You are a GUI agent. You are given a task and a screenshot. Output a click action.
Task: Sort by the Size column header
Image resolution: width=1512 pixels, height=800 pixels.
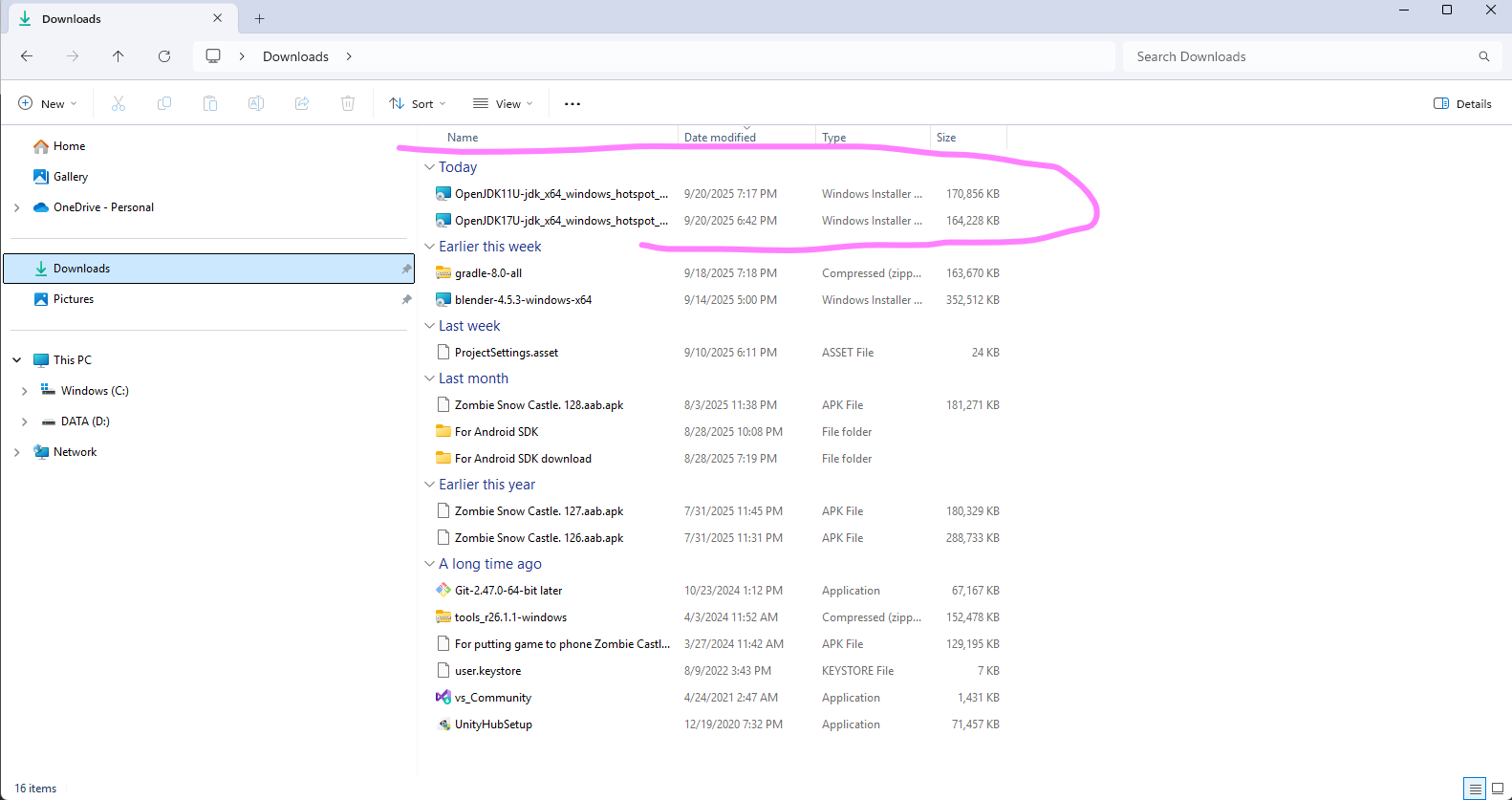tap(946, 138)
